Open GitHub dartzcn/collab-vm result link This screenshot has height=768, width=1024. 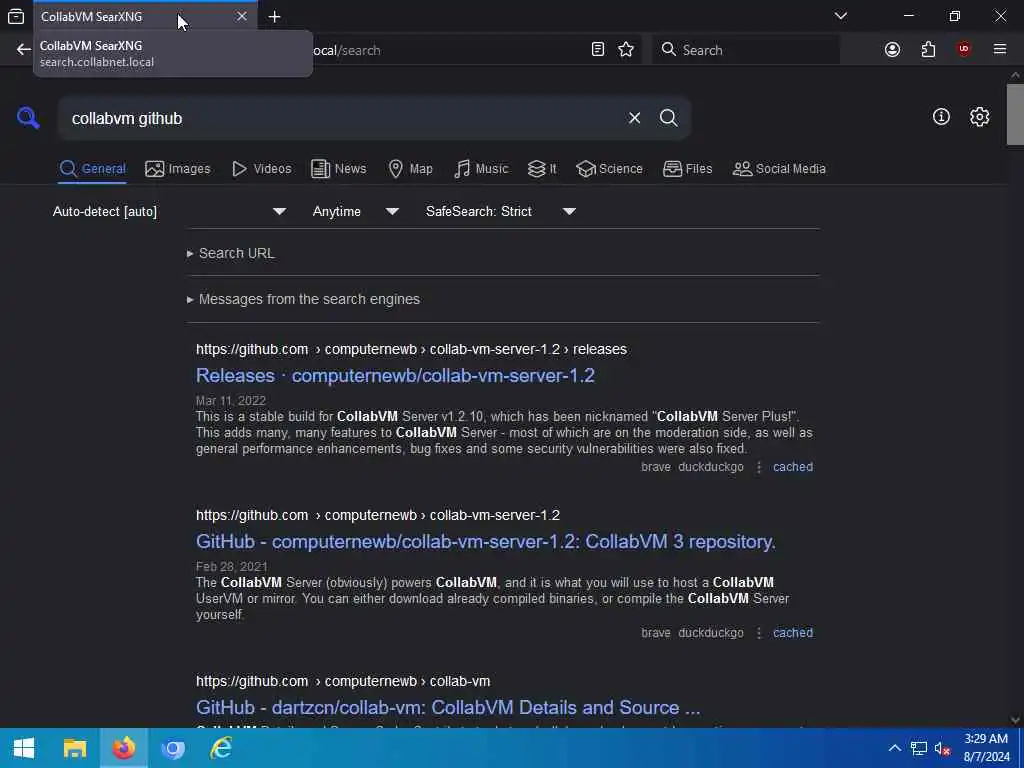click(448, 707)
